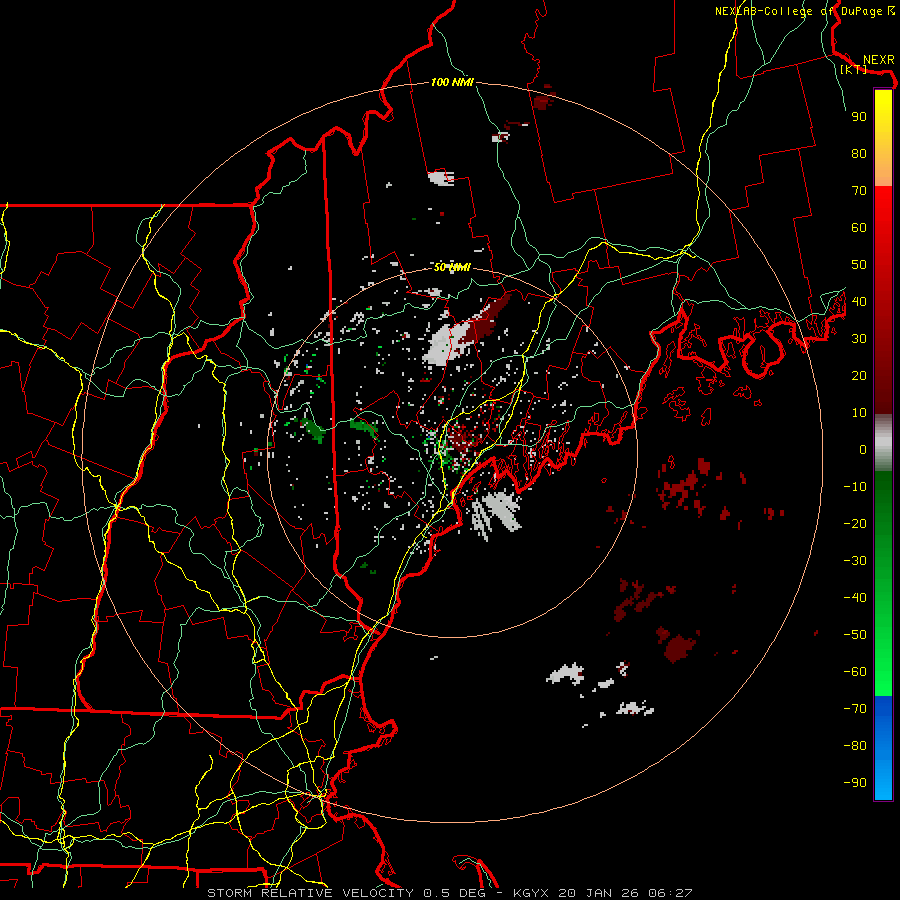Image resolution: width=900 pixels, height=900 pixels.
Task: Click the "50 NMI" range ring label
Action: pos(452,267)
